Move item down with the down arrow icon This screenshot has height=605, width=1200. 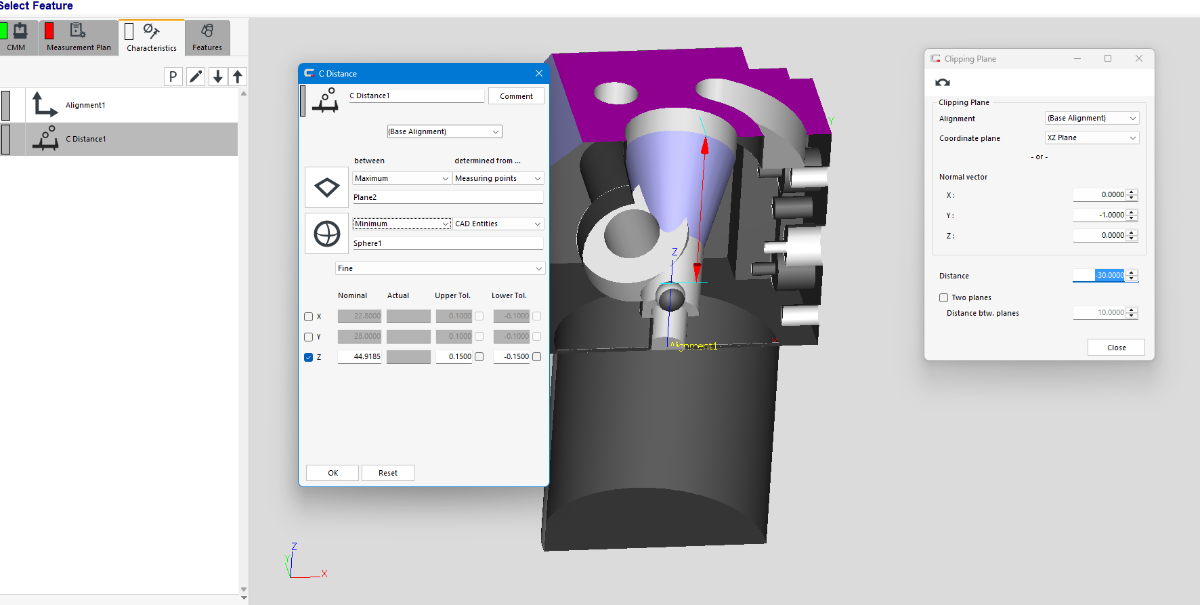pyautogui.click(x=218, y=77)
